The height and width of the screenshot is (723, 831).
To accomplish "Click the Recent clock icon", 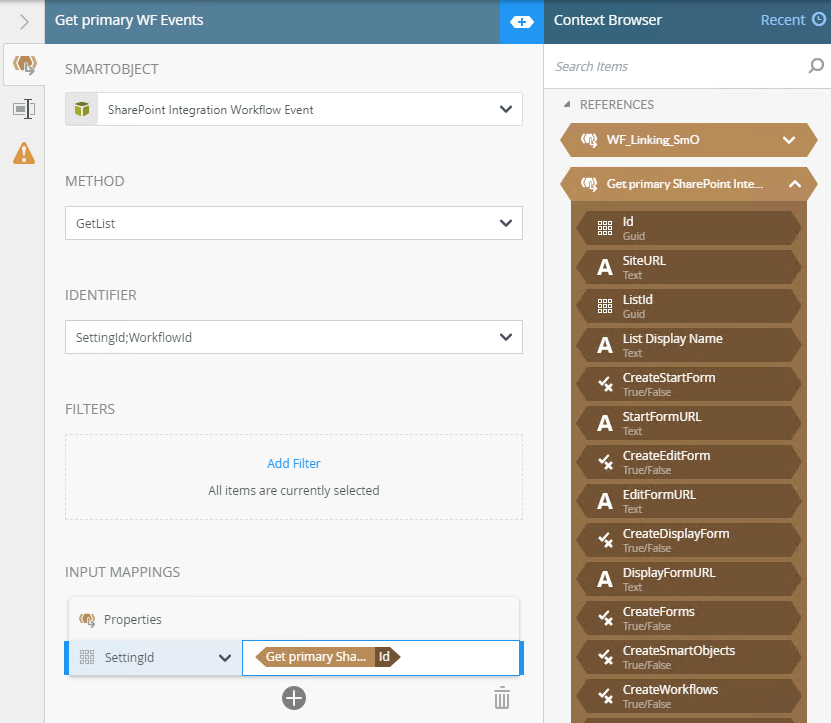I will click(x=818, y=20).
